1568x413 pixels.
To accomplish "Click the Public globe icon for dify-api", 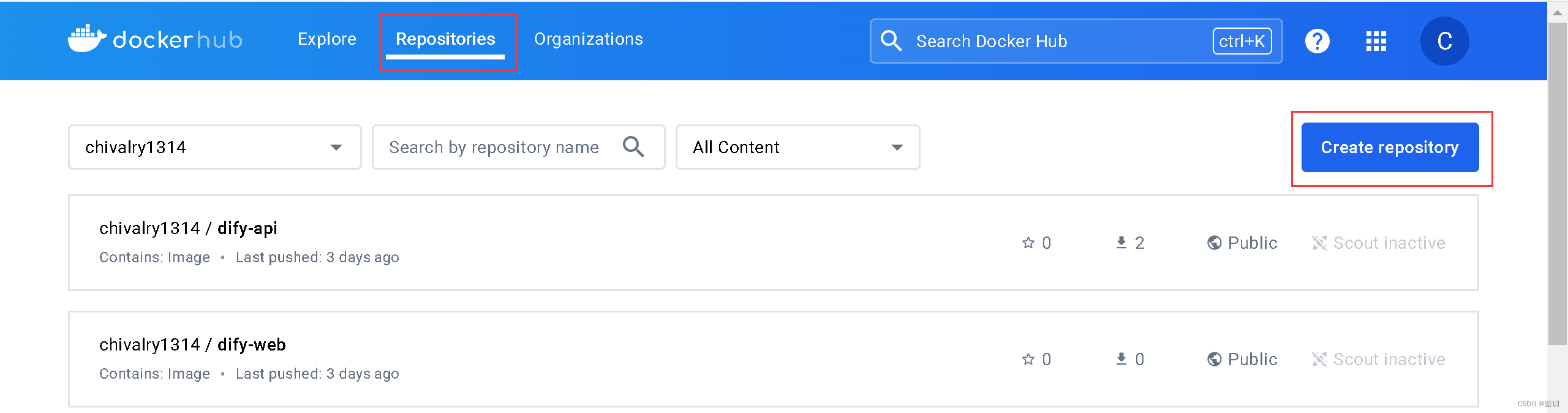I will pyautogui.click(x=1214, y=243).
